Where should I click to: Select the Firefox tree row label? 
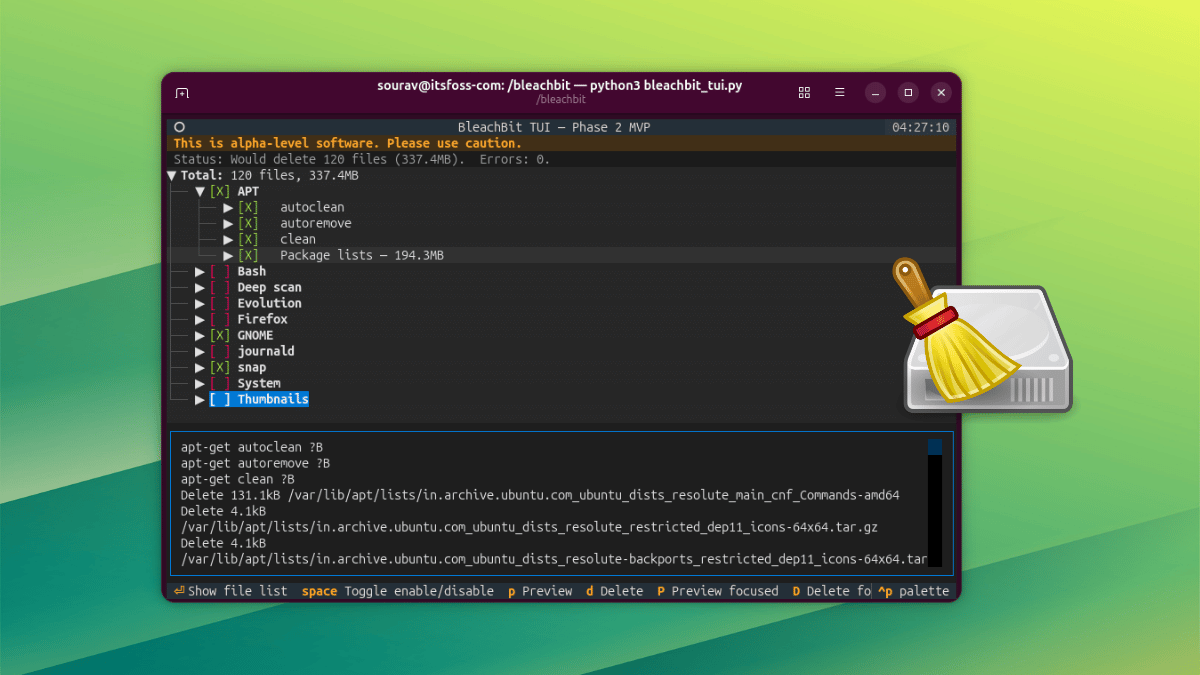[262, 319]
